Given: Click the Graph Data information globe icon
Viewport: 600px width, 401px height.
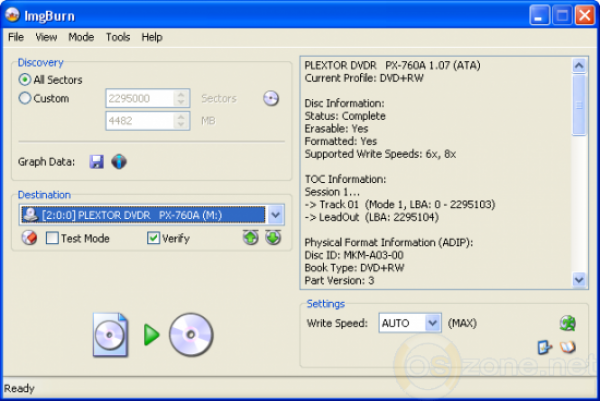Looking at the screenshot, I should [119, 161].
